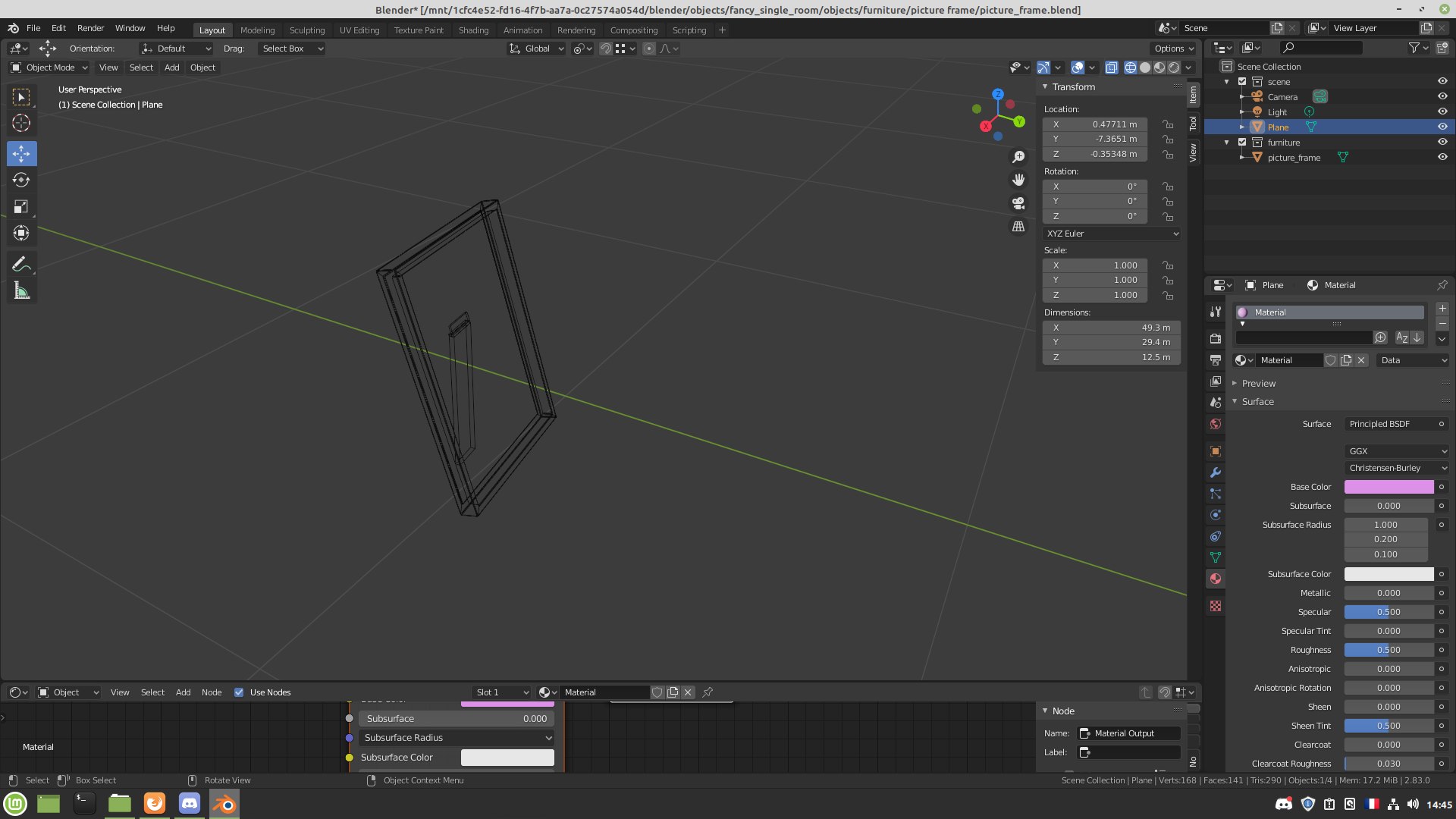
Task: Toggle camera view icon
Action: [x=1018, y=203]
